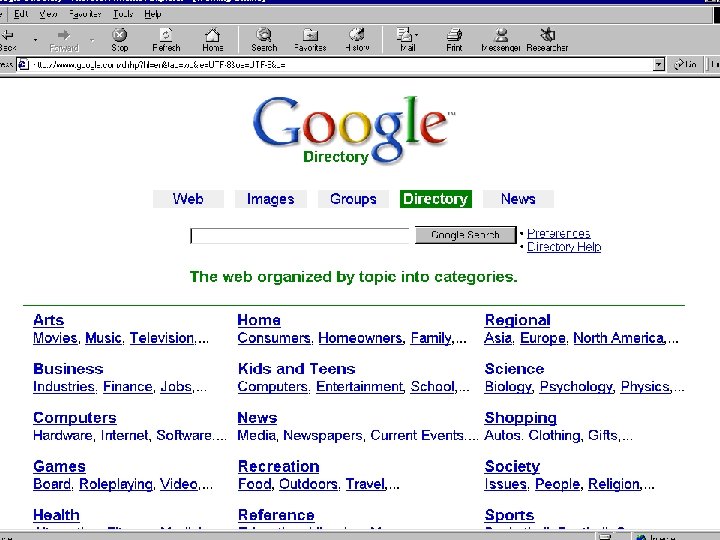Open the Television subcategory link

[162, 338]
